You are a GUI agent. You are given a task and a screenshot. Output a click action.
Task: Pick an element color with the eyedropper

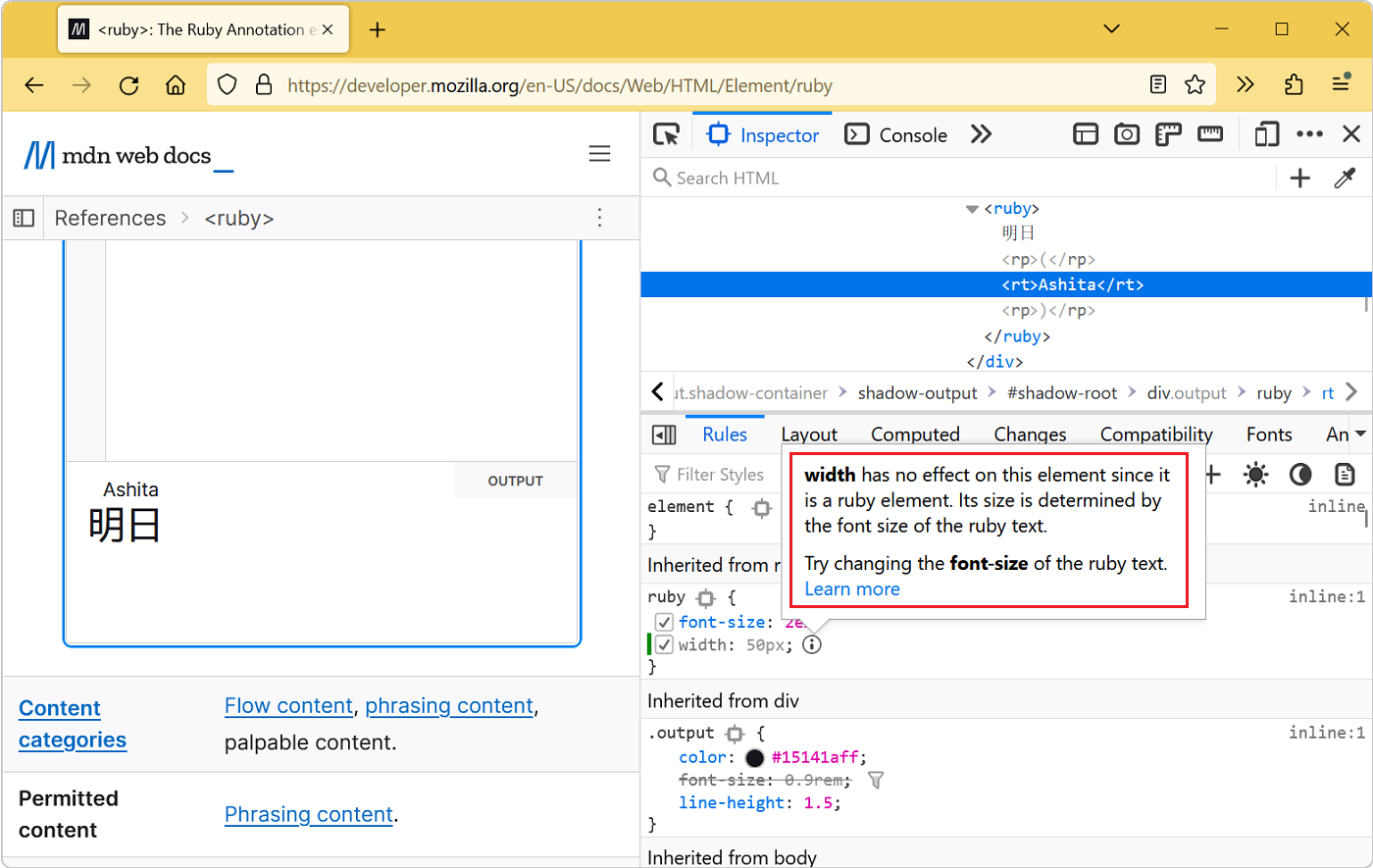pyautogui.click(x=1345, y=178)
